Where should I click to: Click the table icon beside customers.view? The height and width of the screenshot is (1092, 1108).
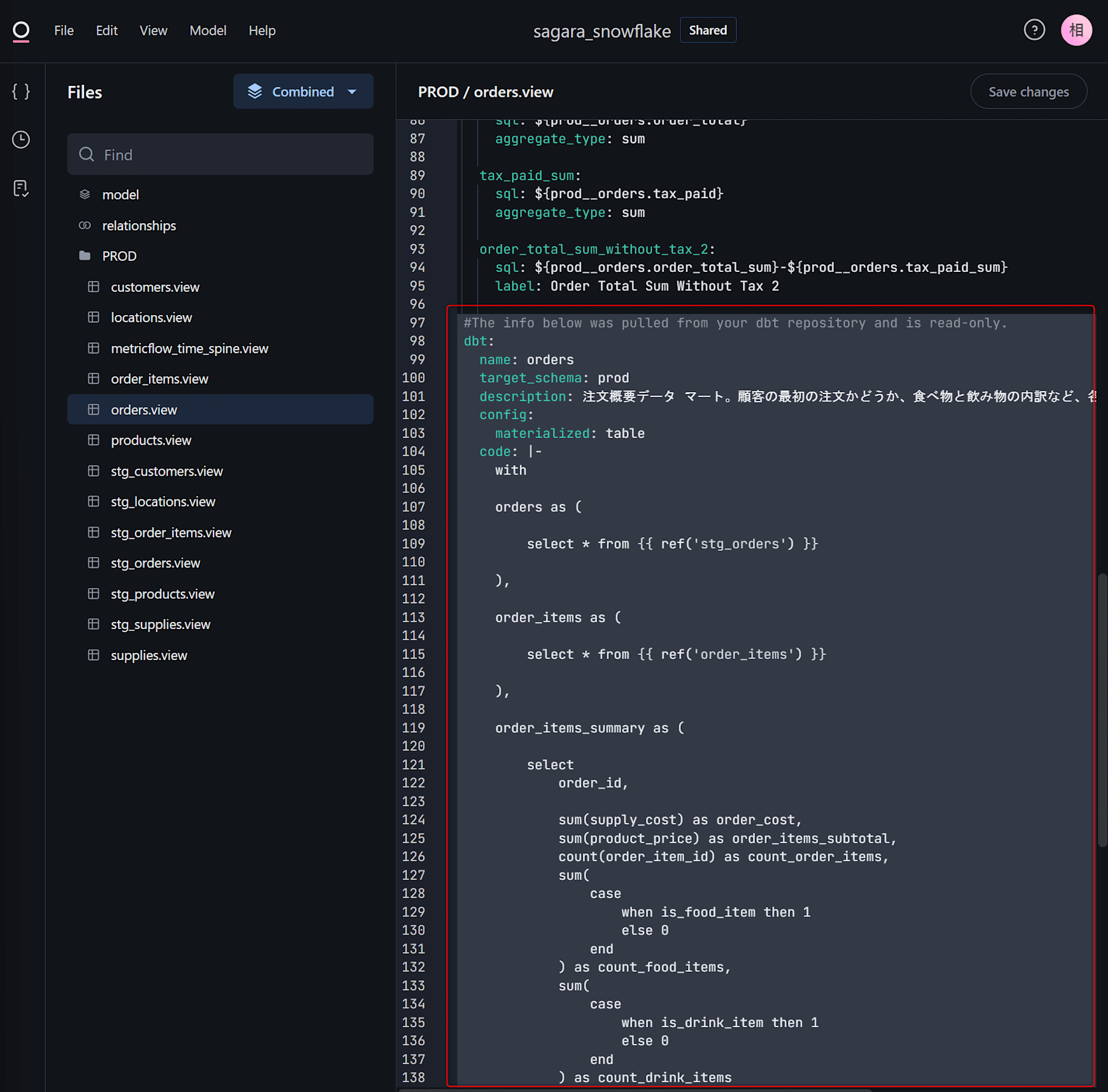pos(94,287)
